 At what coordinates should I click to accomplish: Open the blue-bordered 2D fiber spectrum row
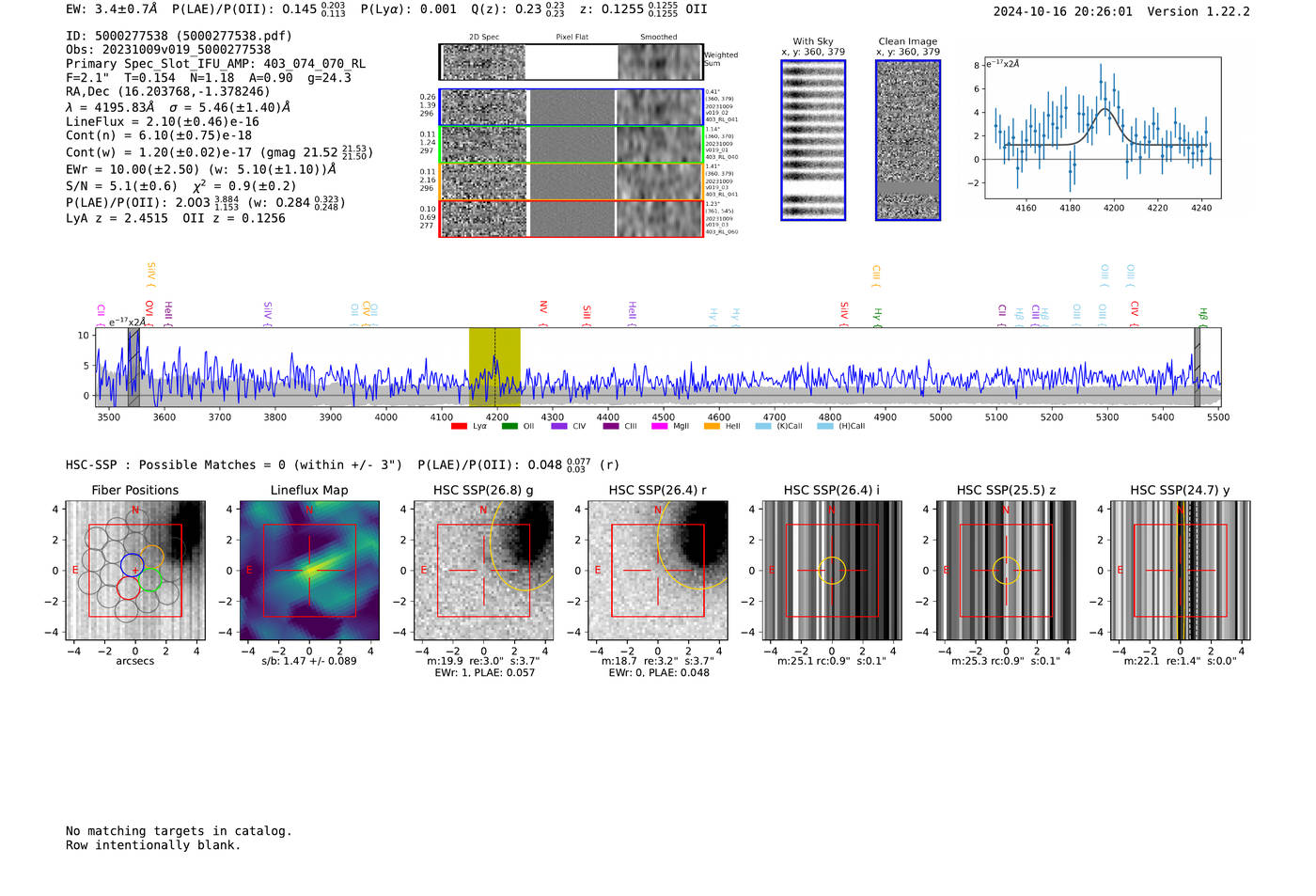point(571,107)
